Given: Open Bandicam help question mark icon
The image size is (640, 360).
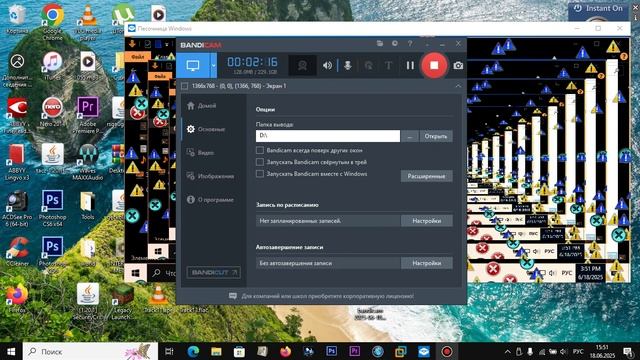Looking at the screenshot, I should (x=410, y=43).
